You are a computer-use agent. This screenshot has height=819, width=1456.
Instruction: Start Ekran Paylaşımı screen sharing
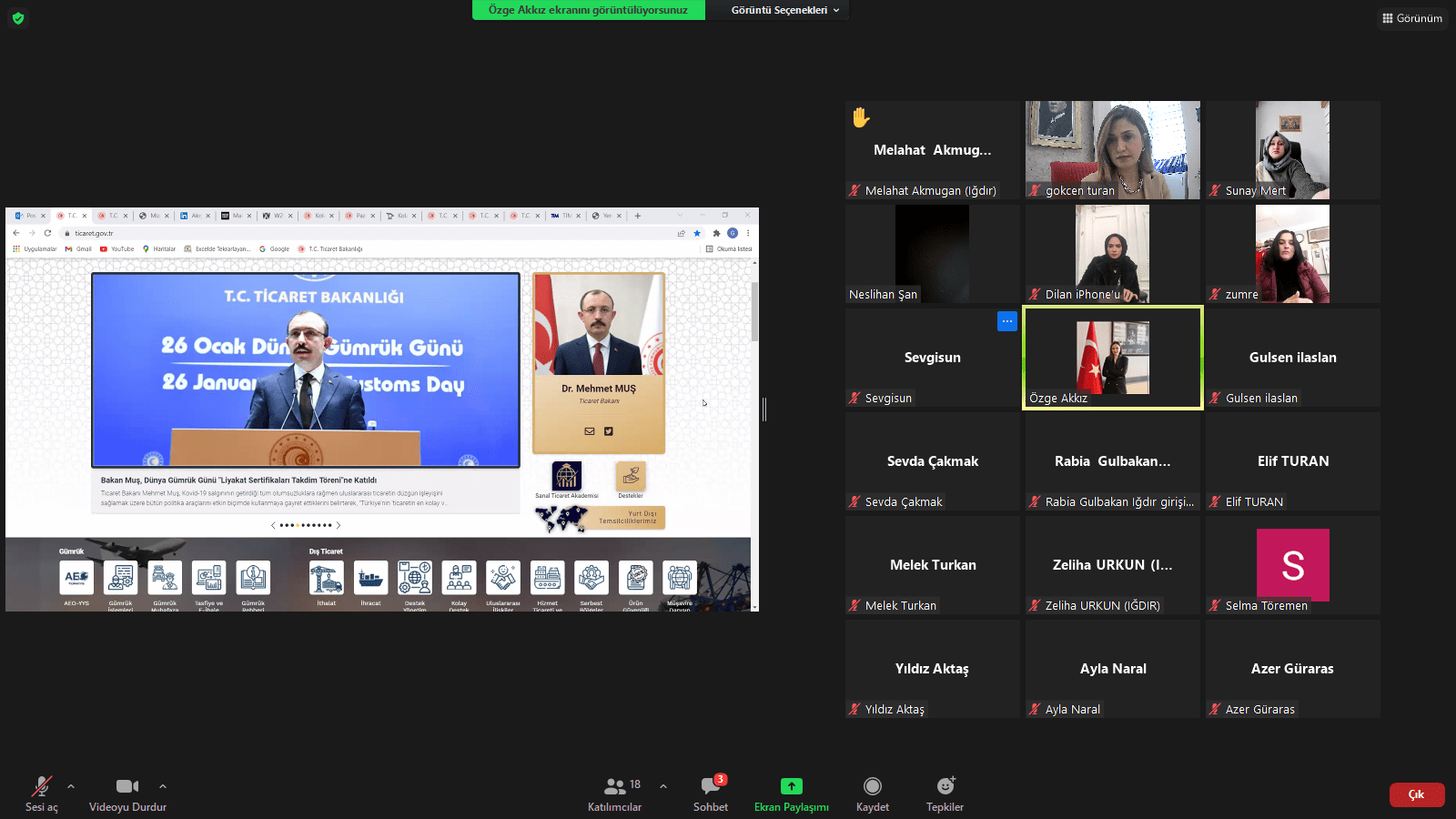[x=791, y=794]
